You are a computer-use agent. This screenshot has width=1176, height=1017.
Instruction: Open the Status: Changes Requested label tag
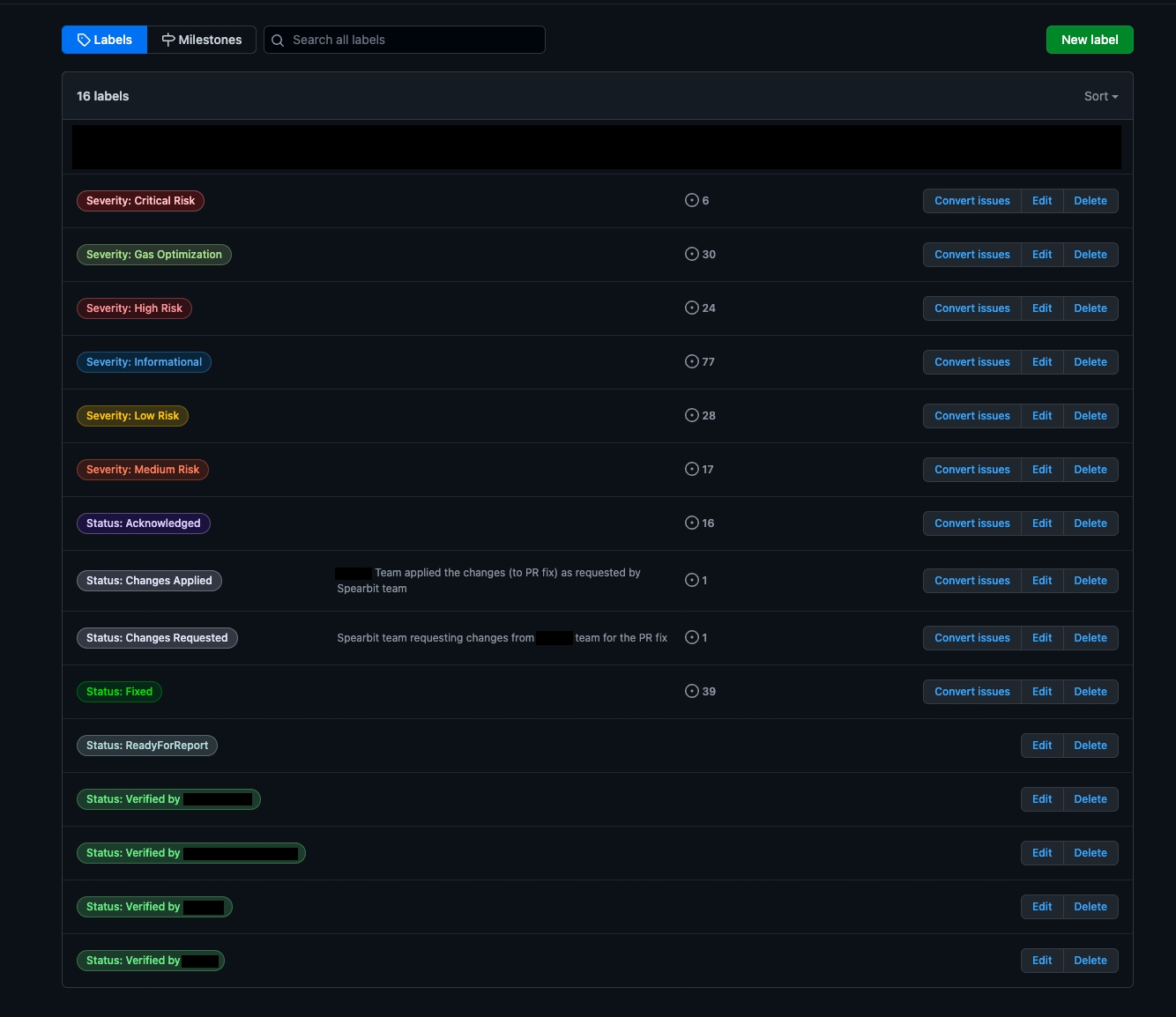(x=157, y=638)
